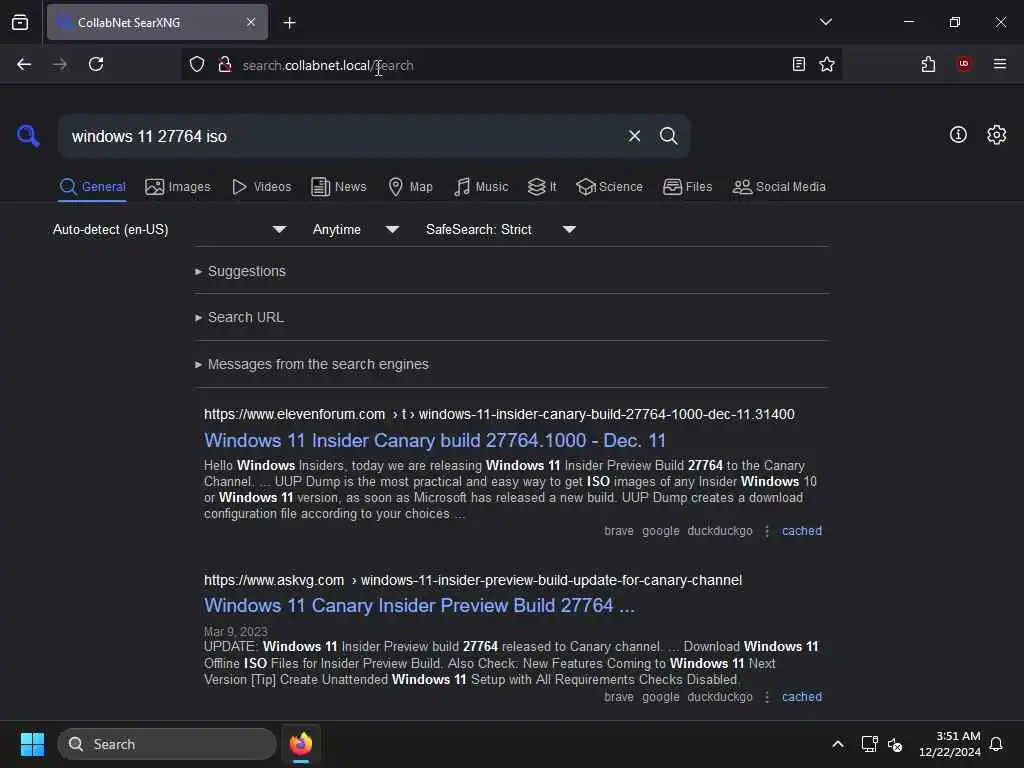Open the clock showing 3:51 AM
Viewport: 1024px width, 768px height.
pos(950,744)
